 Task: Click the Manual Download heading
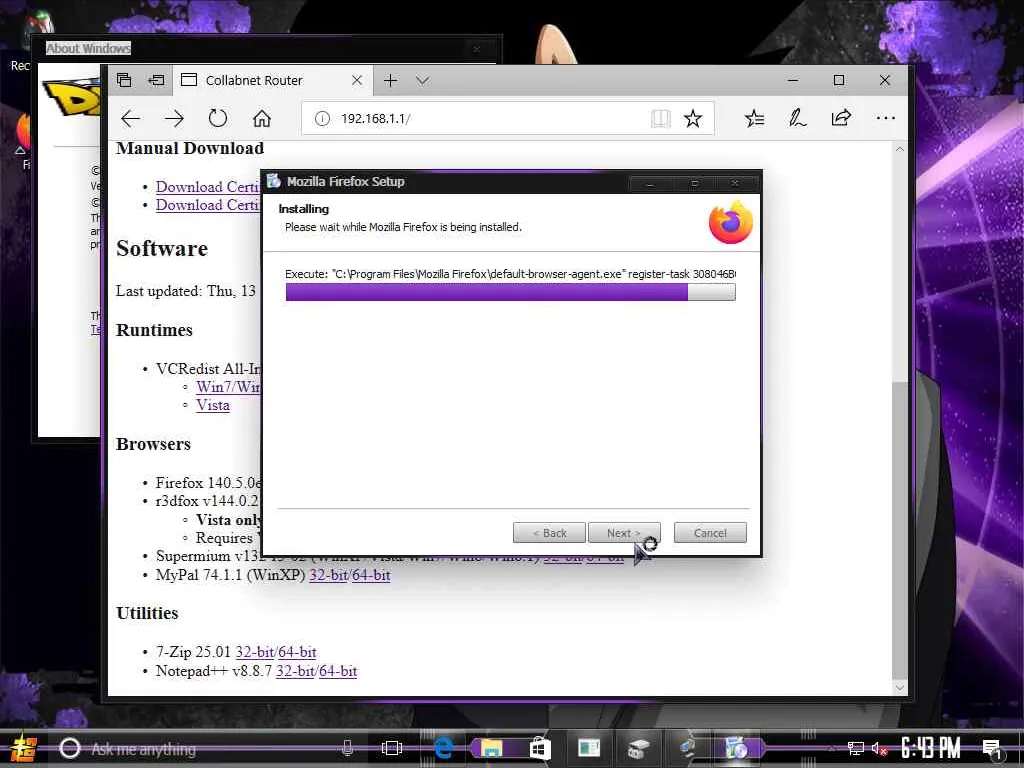[x=190, y=148]
